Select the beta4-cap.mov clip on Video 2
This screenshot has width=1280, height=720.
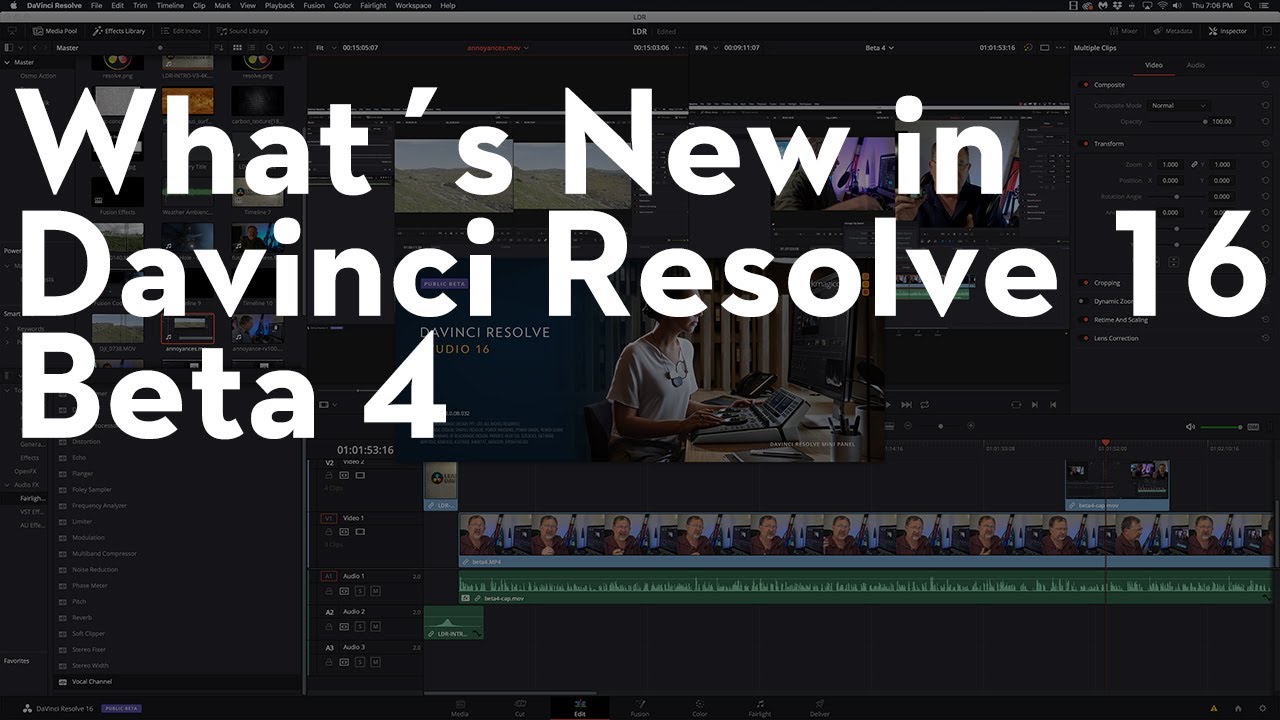pos(1117,486)
